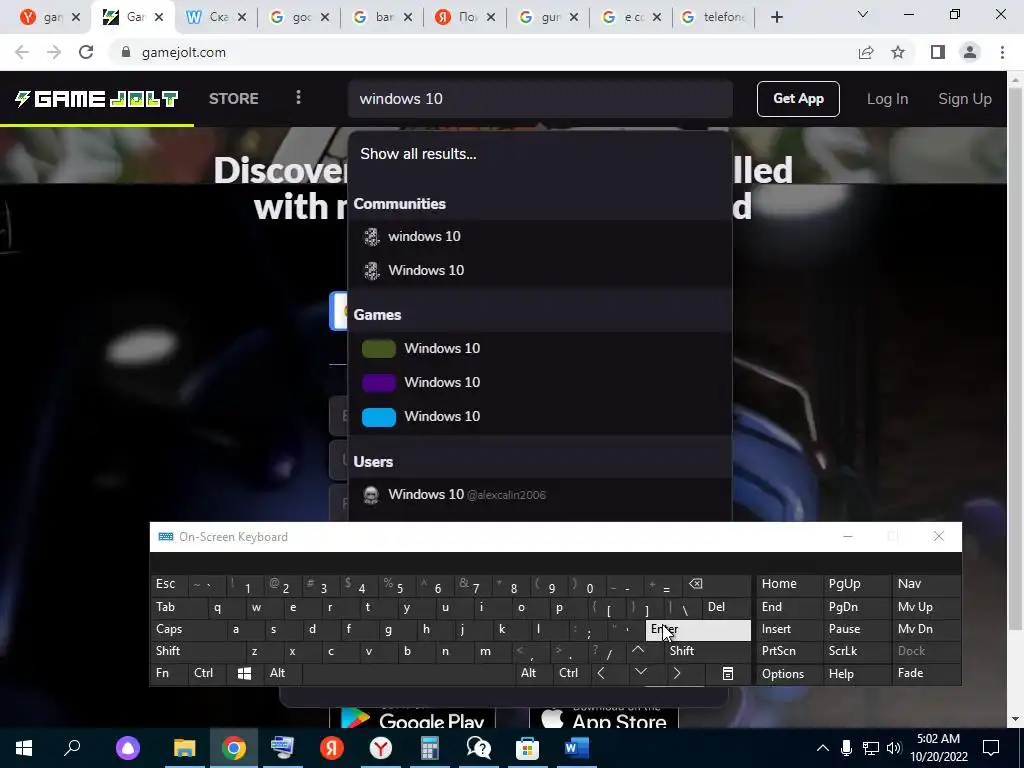Open the Windows 10 game with purple thumbnail
The width and height of the screenshot is (1024, 768).
coord(540,383)
